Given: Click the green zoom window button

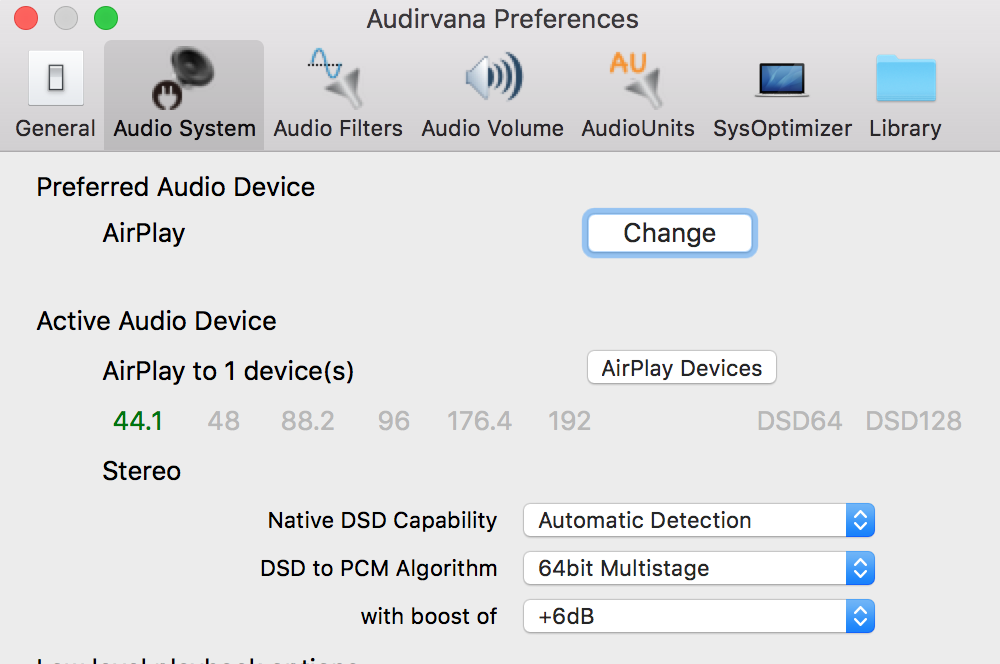Looking at the screenshot, I should (x=105, y=18).
